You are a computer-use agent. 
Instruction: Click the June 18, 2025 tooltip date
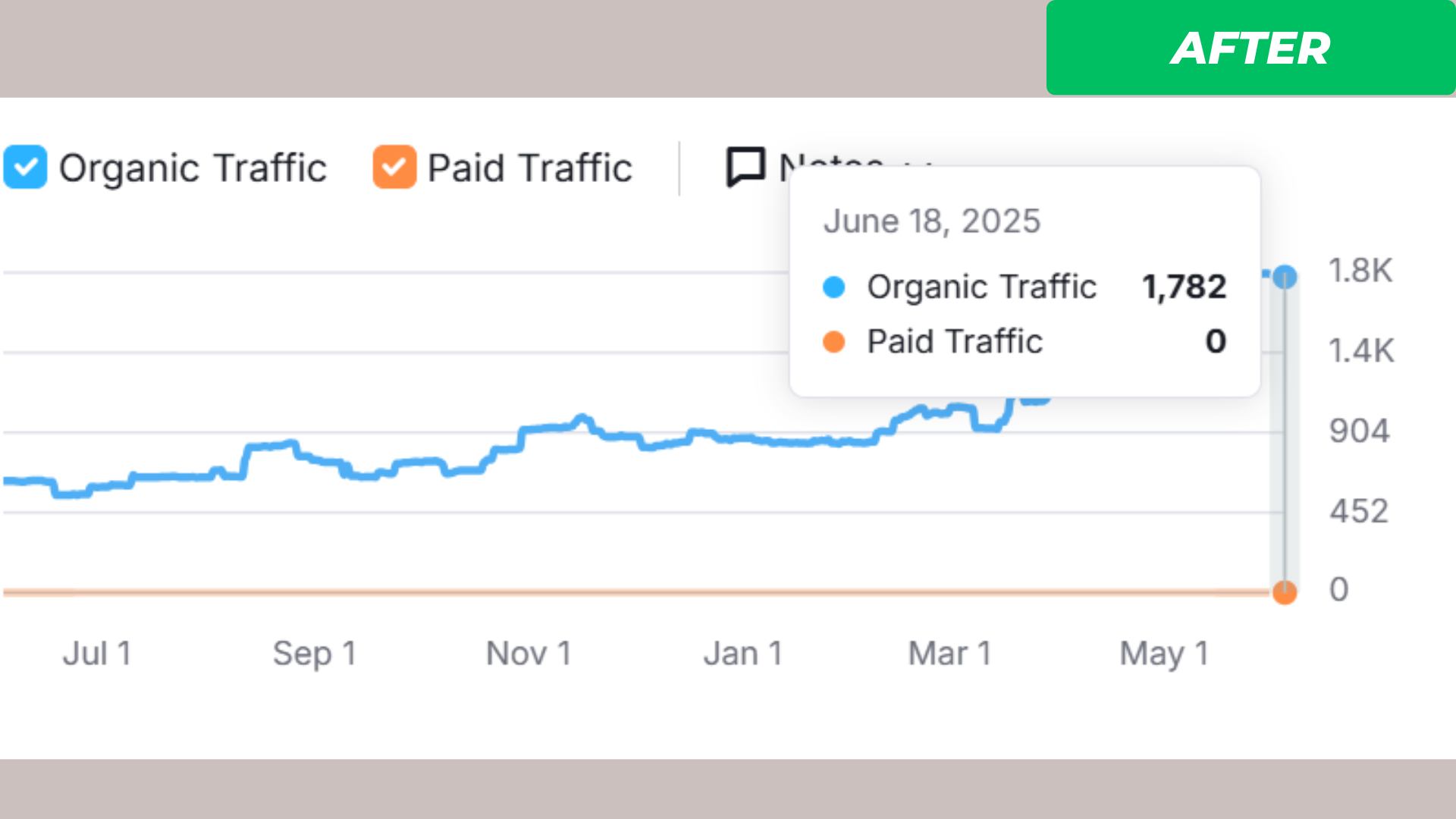coord(931,221)
